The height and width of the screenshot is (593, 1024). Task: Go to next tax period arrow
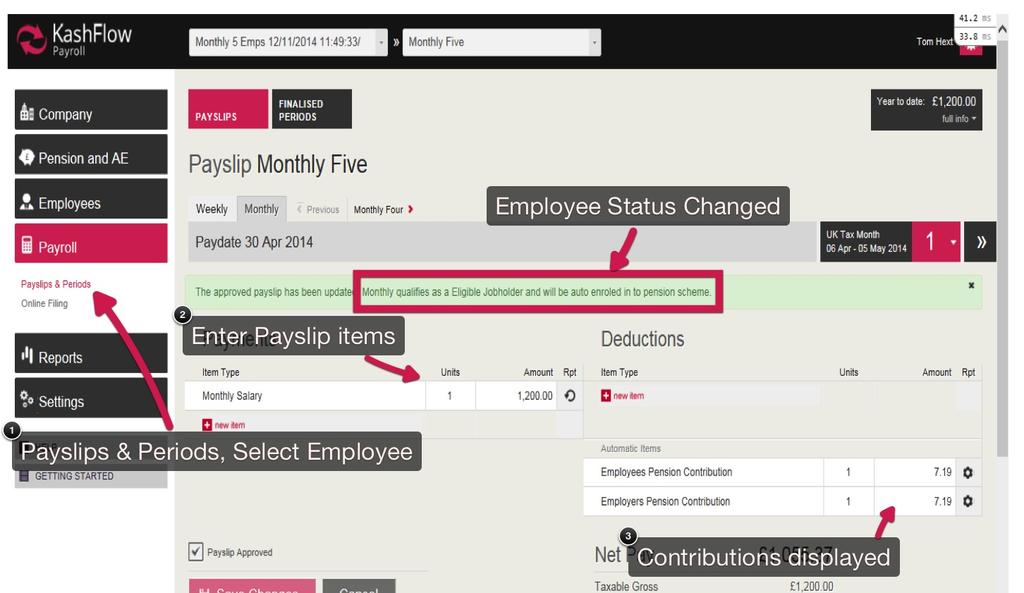pyautogui.click(x=981, y=242)
